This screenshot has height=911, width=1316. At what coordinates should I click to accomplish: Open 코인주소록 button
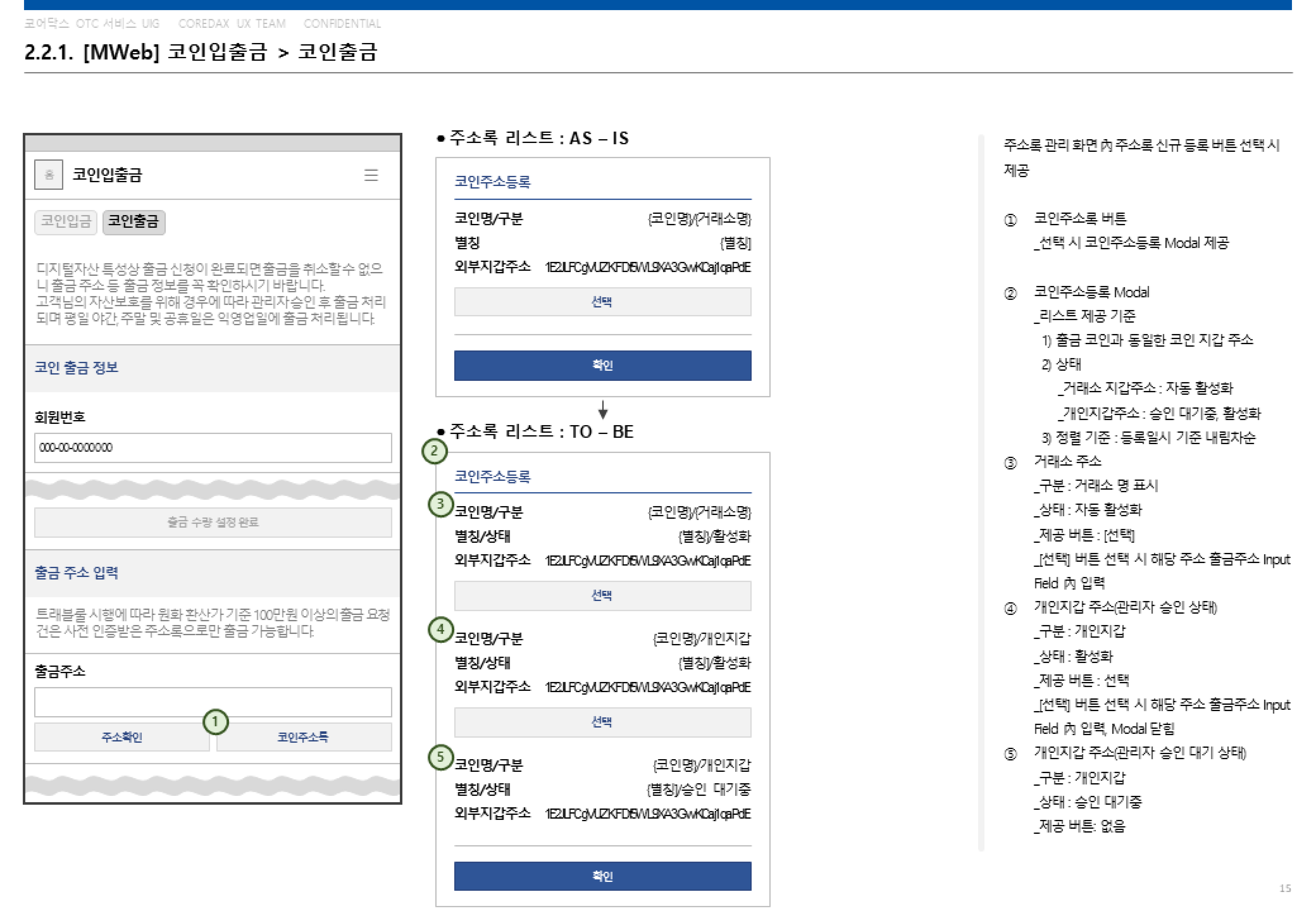pyautogui.click(x=304, y=736)
